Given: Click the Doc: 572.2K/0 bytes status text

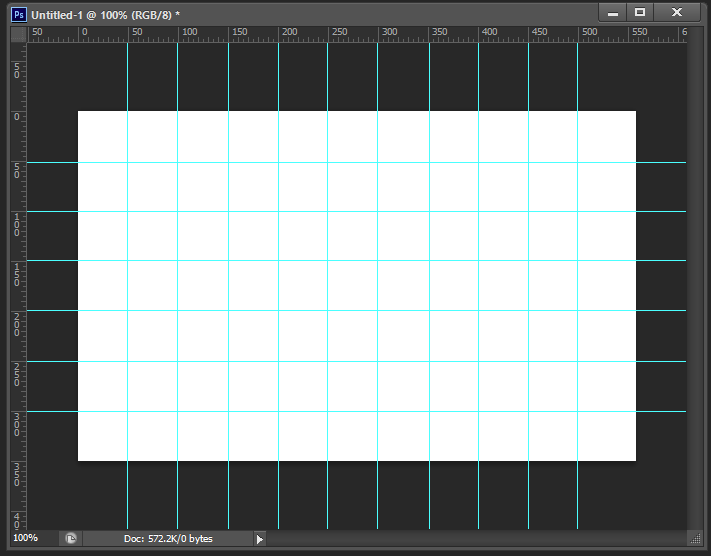Looking at the screenshot, I should [168, 538].
